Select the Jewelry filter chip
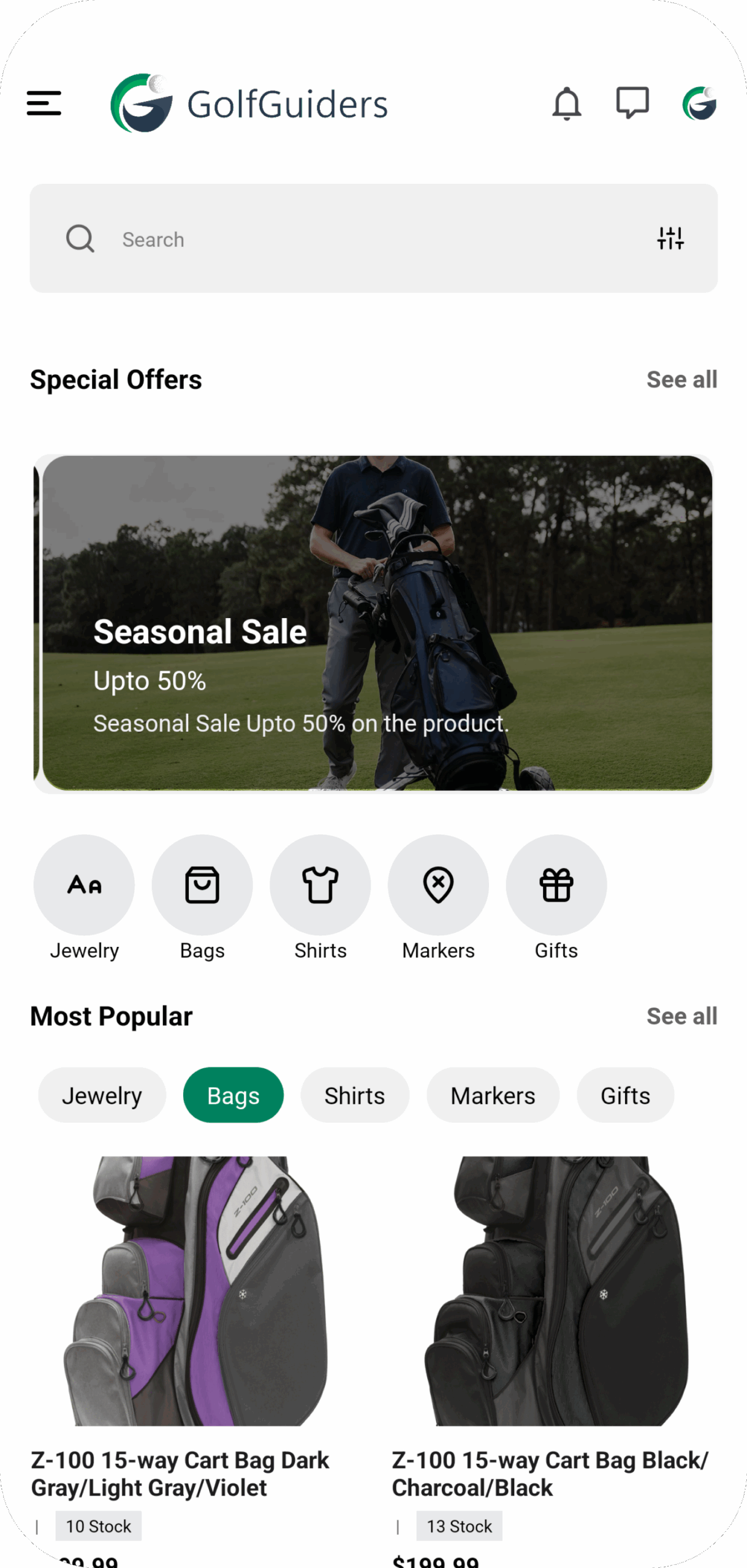 [x=102, y=1095]
